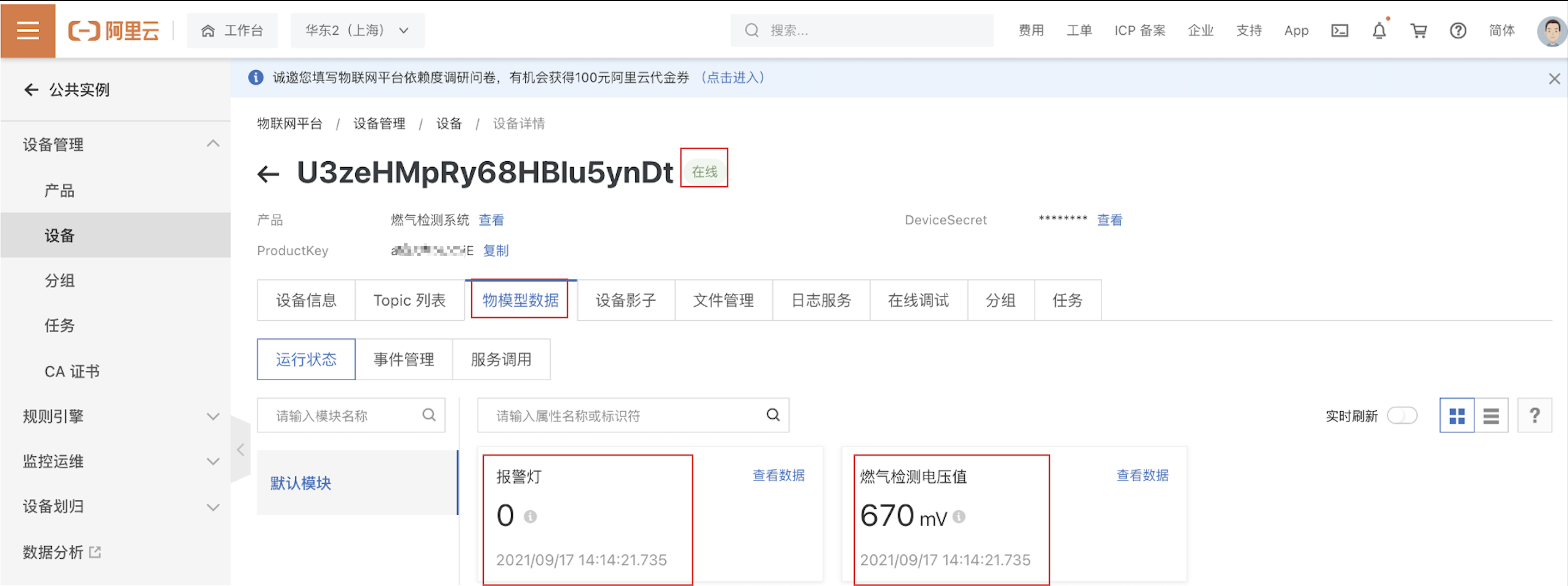Open the help question mark icon in header
The image size is (1568, 586).
click(x=1458, y=30)
